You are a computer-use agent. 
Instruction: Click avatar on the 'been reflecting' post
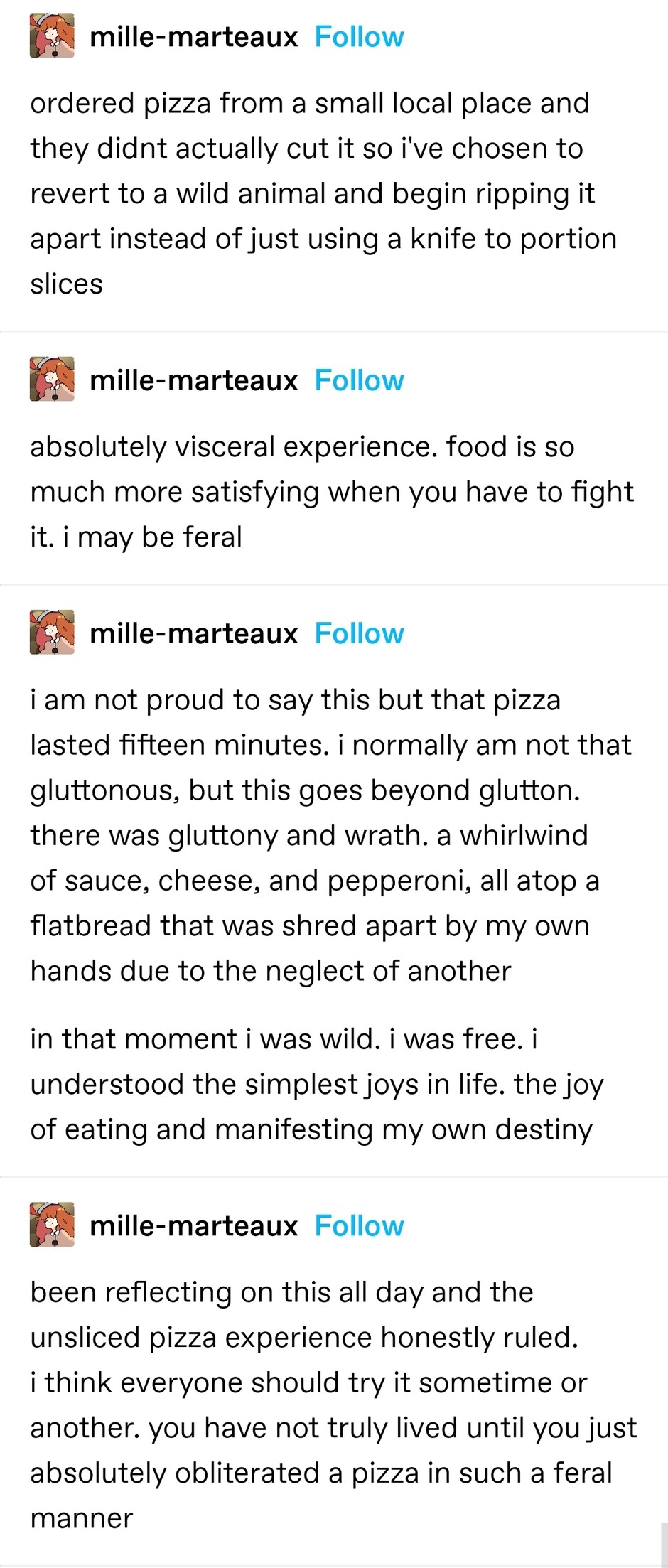52,1225
